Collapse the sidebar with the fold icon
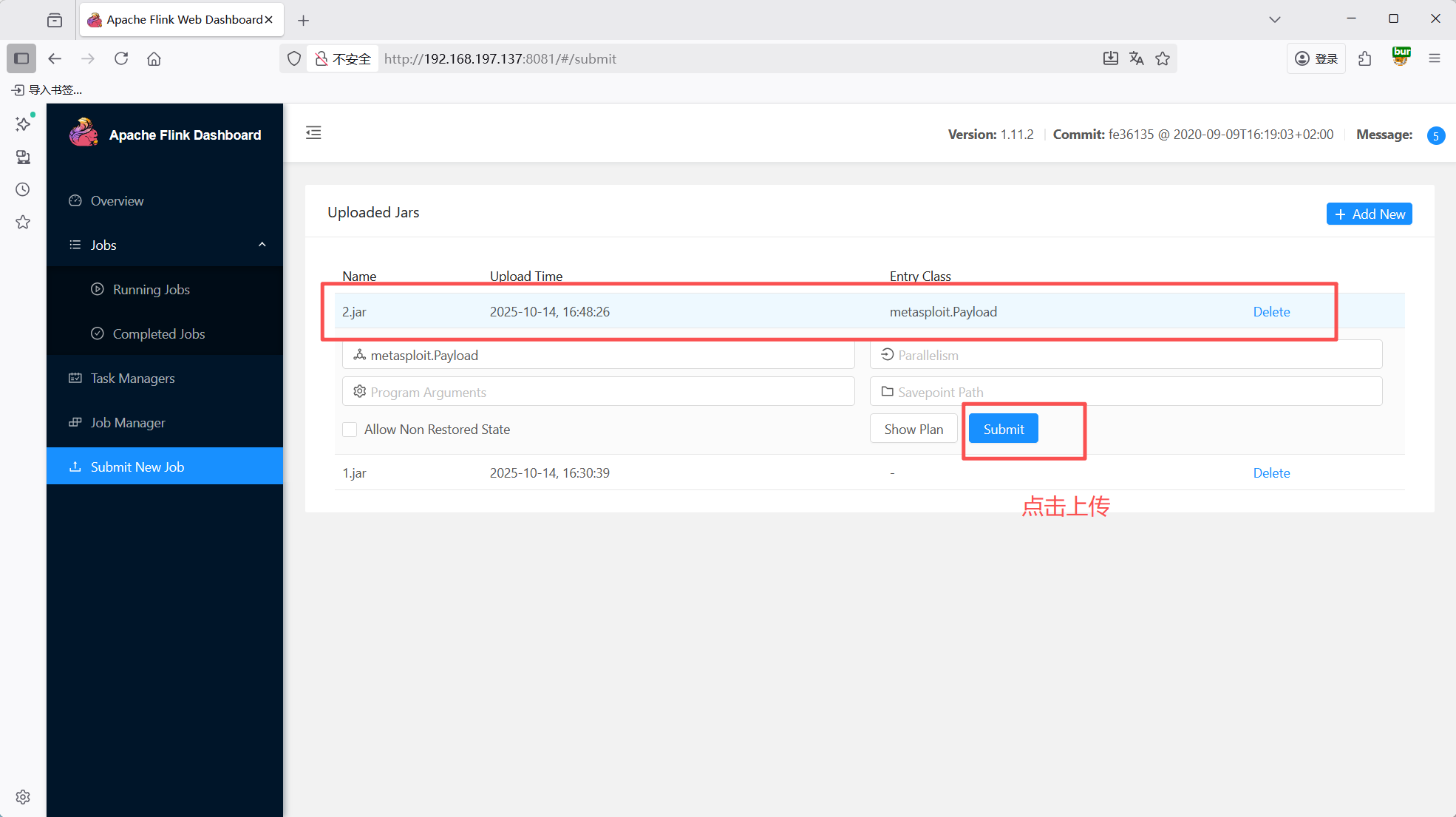 pos(313,133)
